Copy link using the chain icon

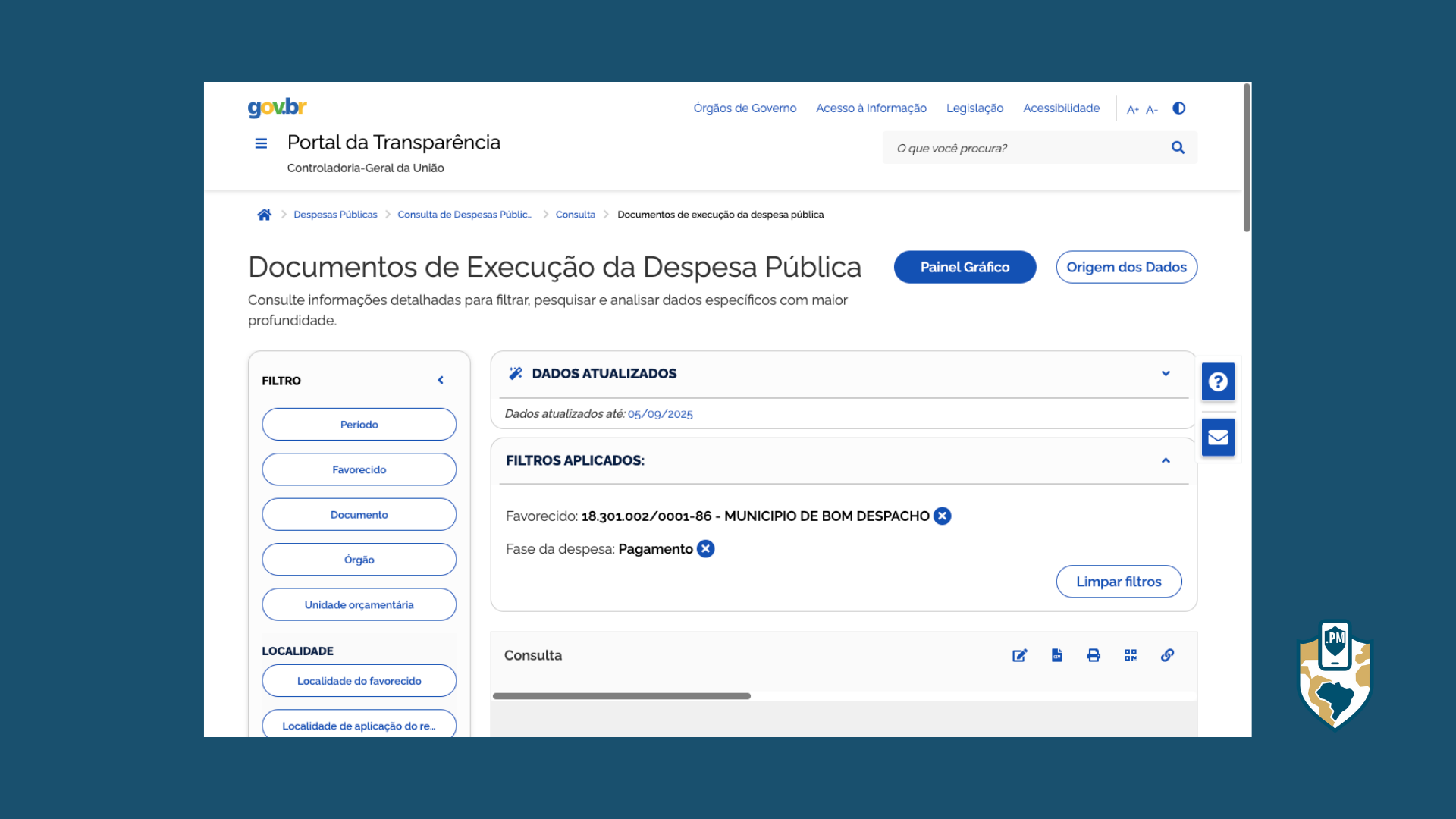[1167, 655]
